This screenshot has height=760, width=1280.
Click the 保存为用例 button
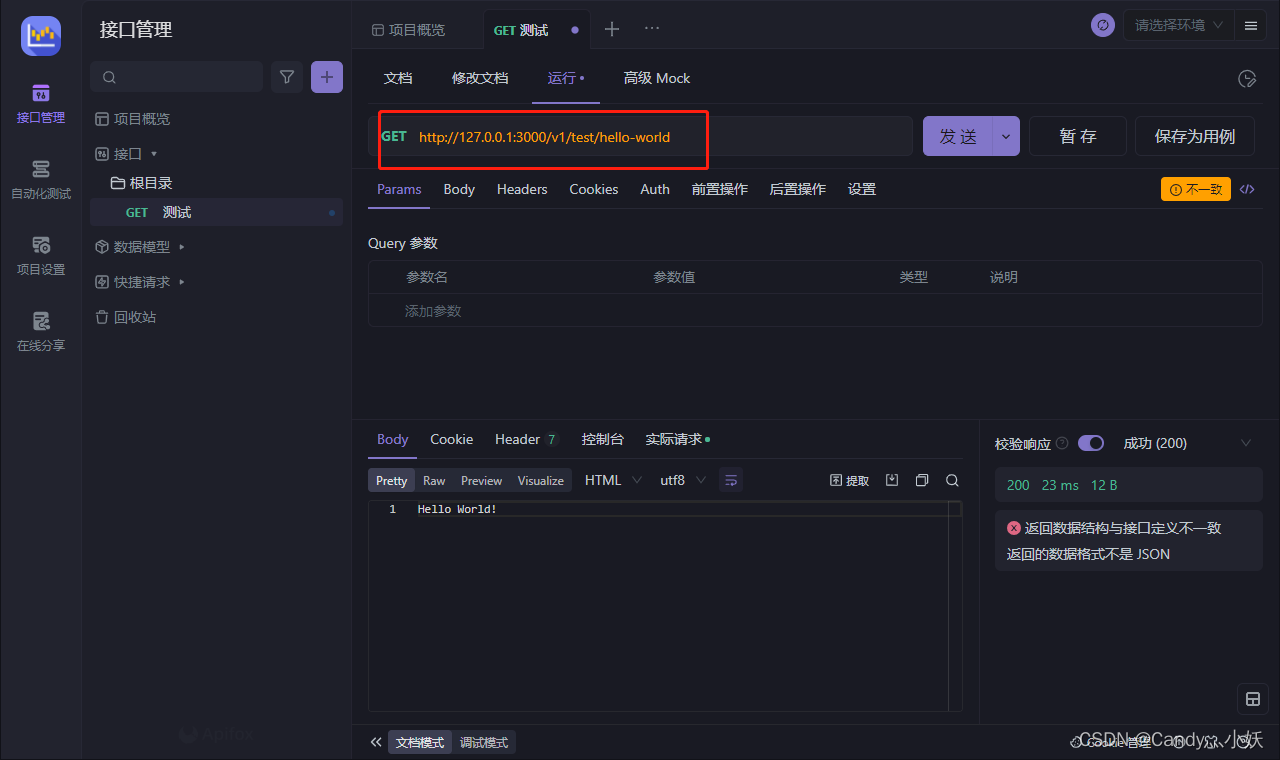[x=1194, y=135]
